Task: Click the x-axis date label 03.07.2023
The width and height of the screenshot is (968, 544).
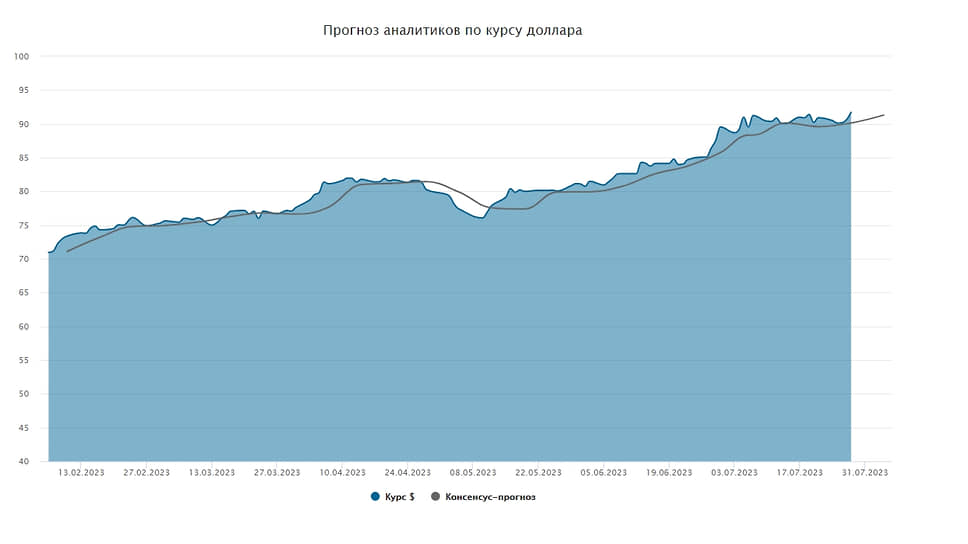Action: (734, 472)
